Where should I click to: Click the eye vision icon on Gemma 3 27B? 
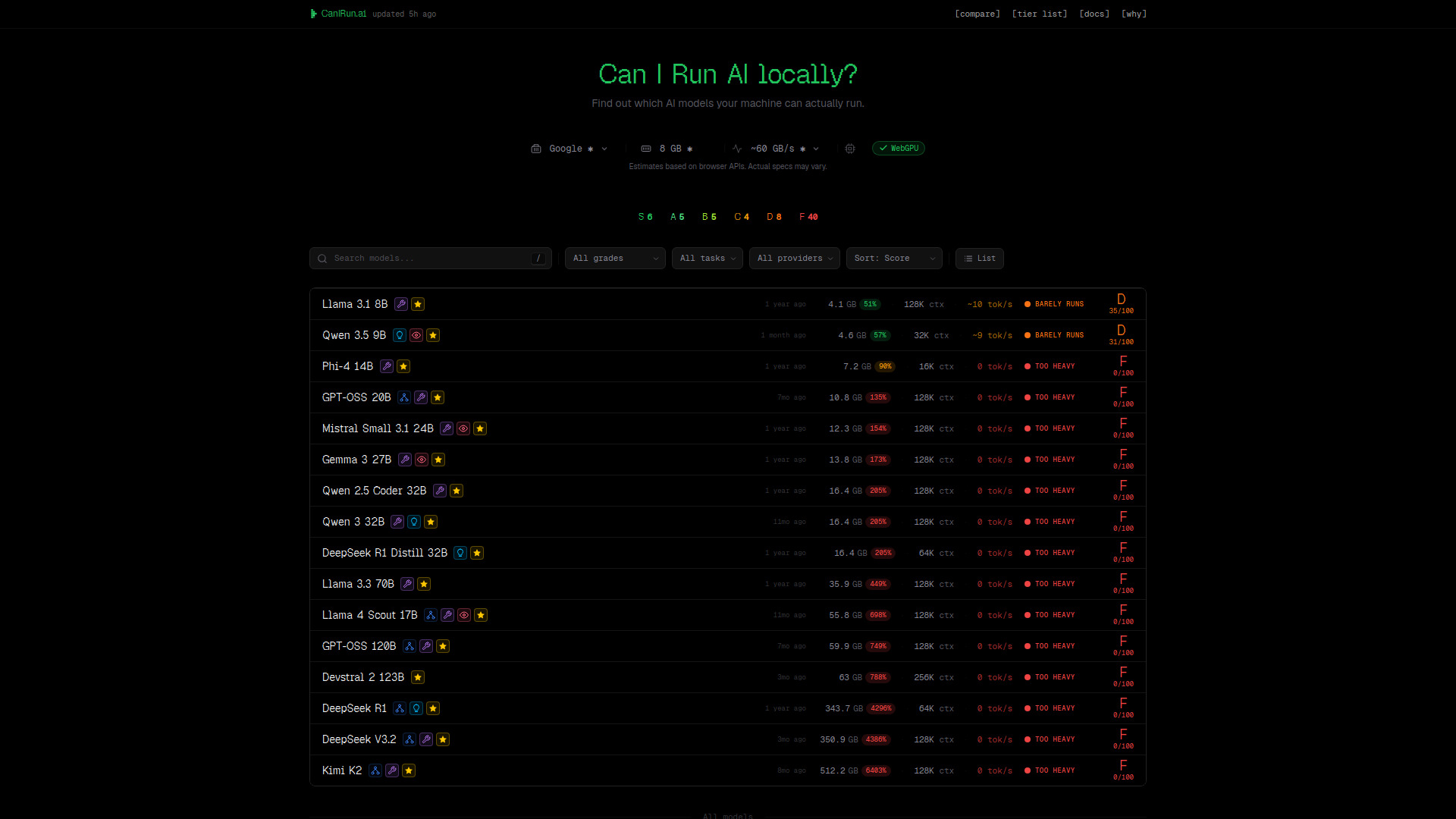coord(422,460)
